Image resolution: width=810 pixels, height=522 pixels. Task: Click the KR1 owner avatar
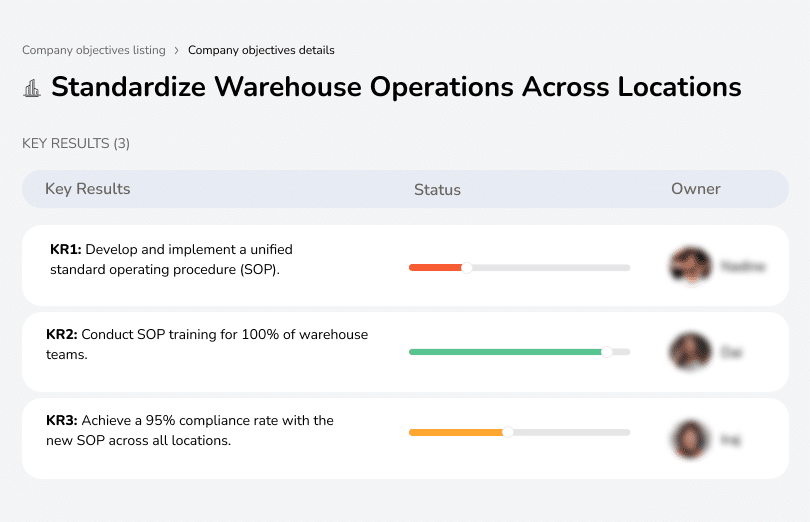(691, 266)
